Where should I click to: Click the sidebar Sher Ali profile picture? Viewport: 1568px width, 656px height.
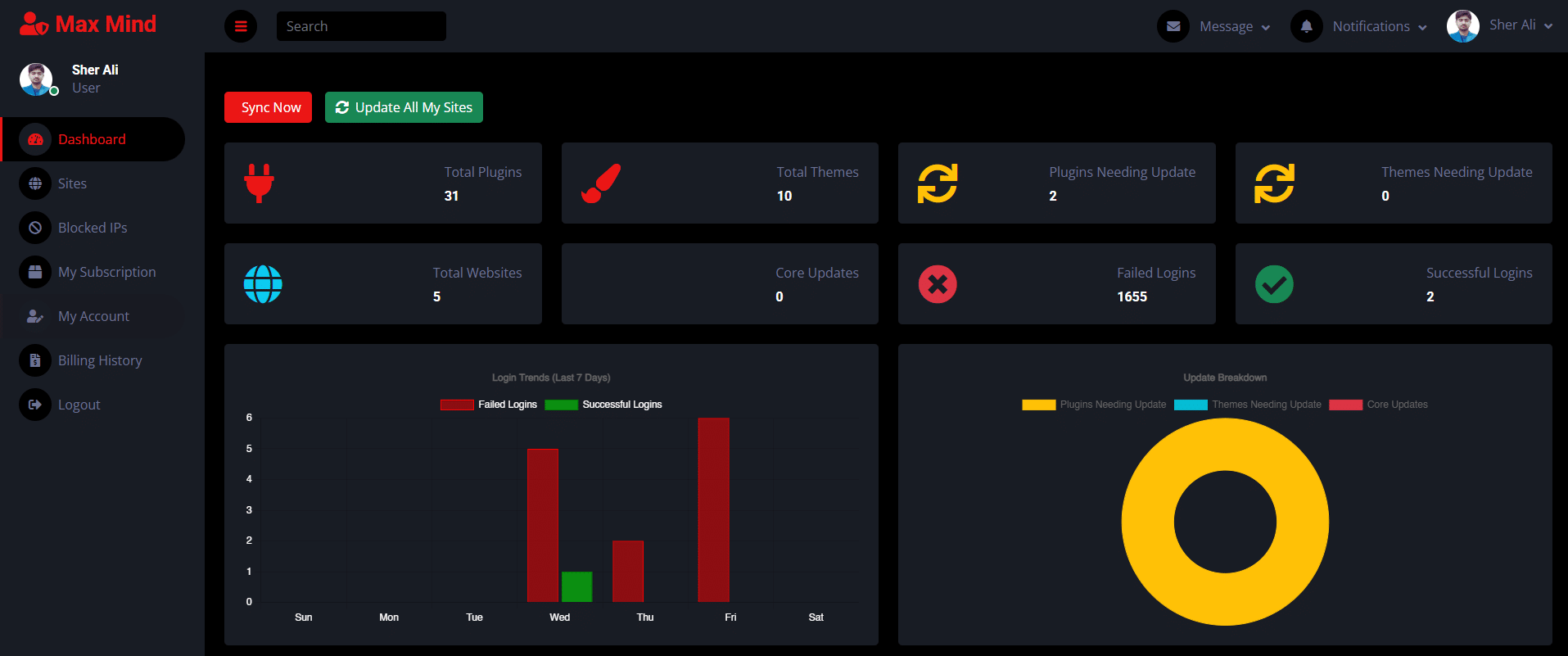click(36, 79)
